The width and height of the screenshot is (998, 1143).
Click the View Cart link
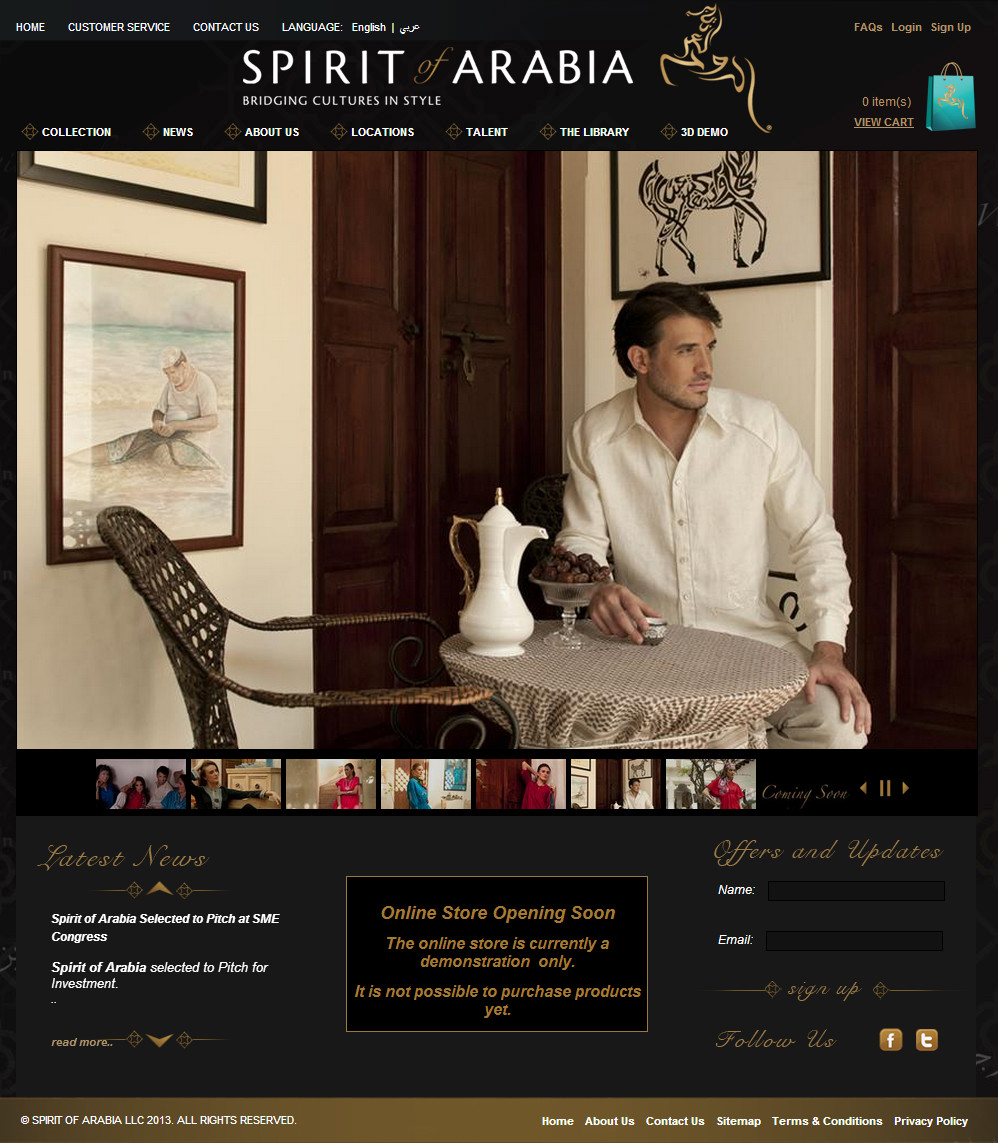coord(884,122)
